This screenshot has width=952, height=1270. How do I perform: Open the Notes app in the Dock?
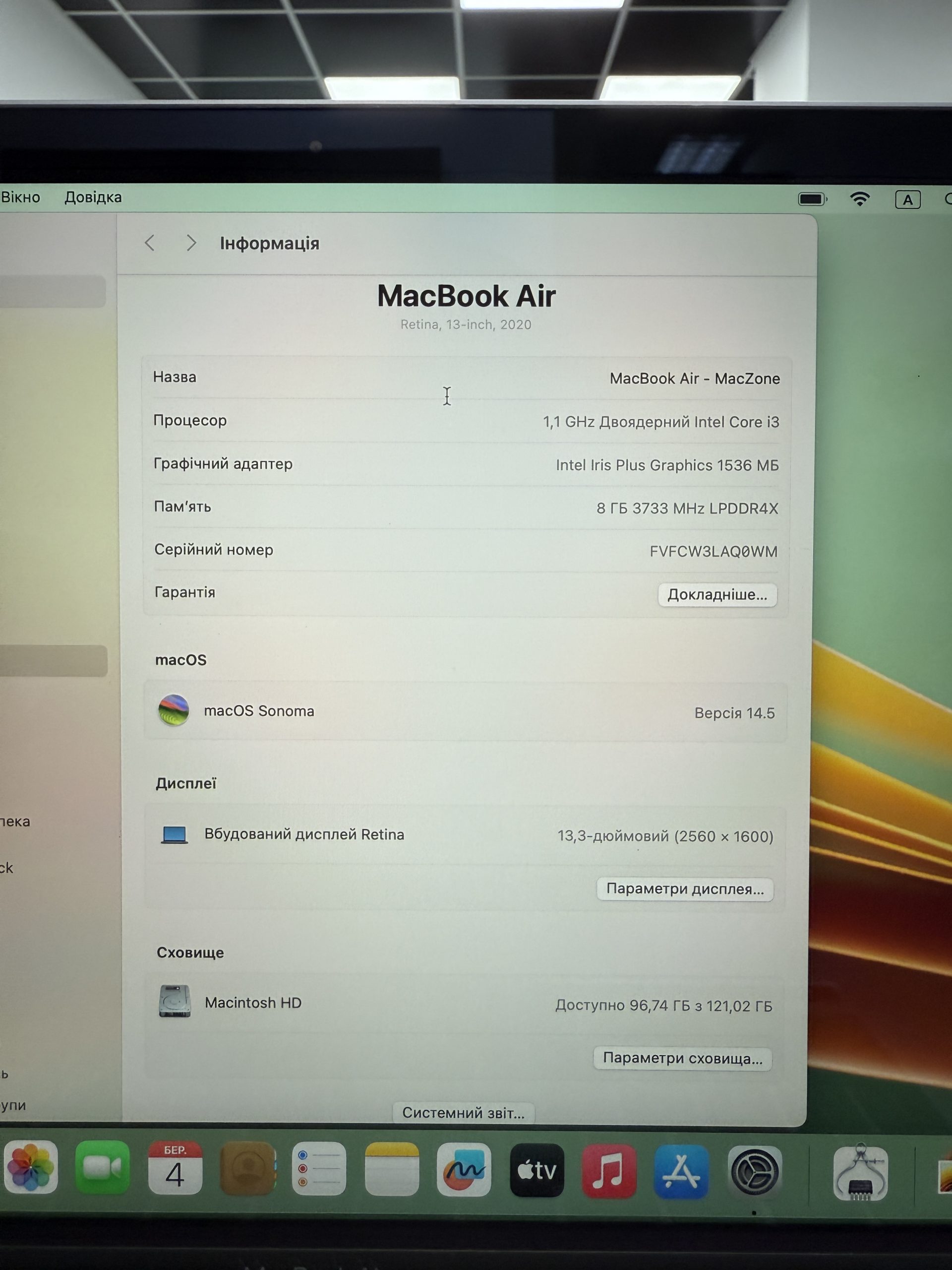tap(392, 1169)
